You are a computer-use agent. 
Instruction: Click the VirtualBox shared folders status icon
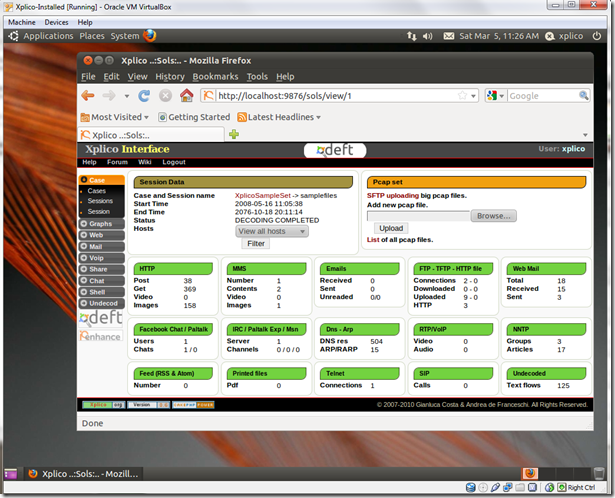[520, 487]
